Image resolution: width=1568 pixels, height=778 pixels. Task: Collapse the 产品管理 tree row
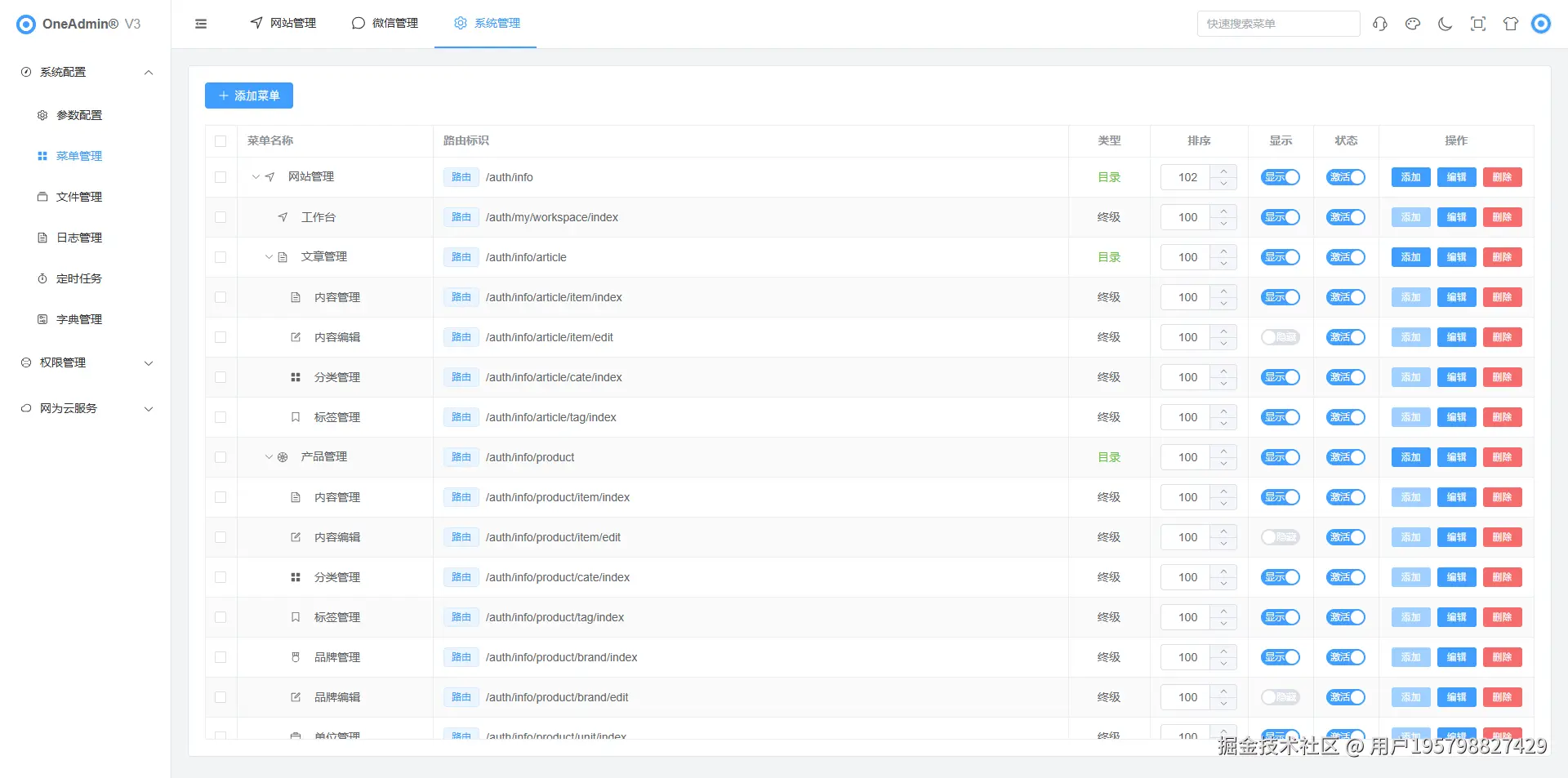click(269, 457)
